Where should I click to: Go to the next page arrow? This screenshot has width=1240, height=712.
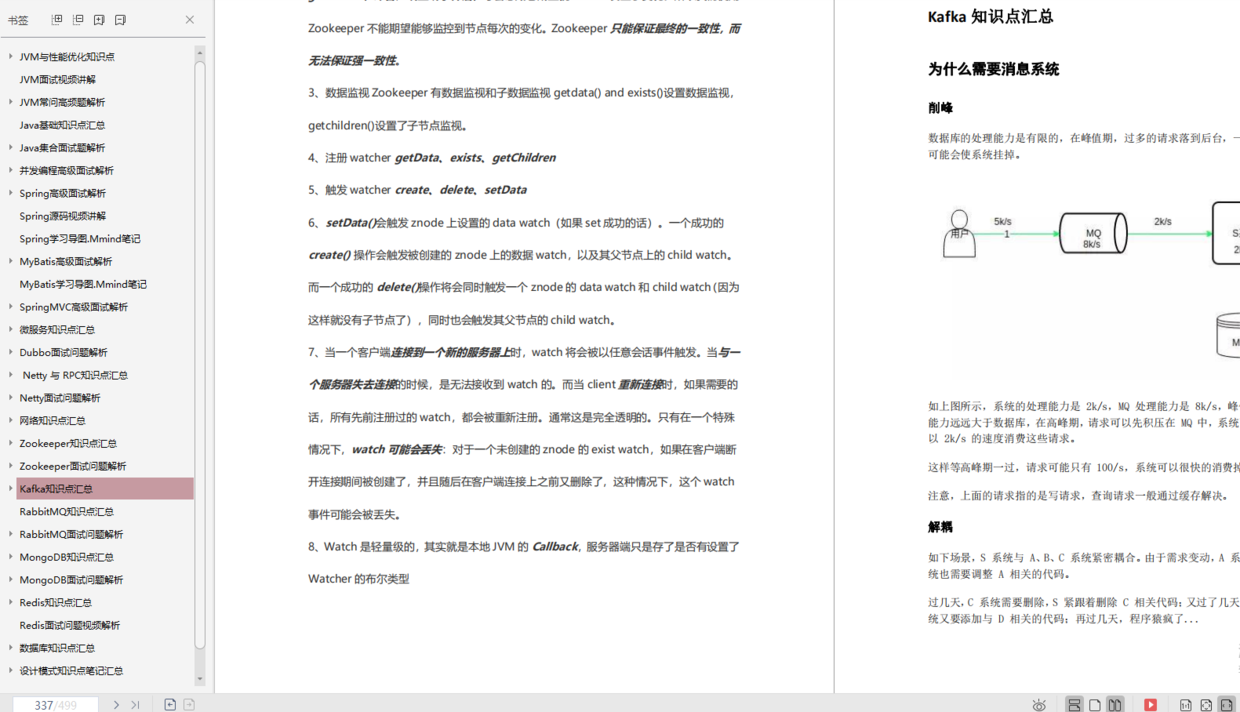pyautogui.click(x=117, y=704)
